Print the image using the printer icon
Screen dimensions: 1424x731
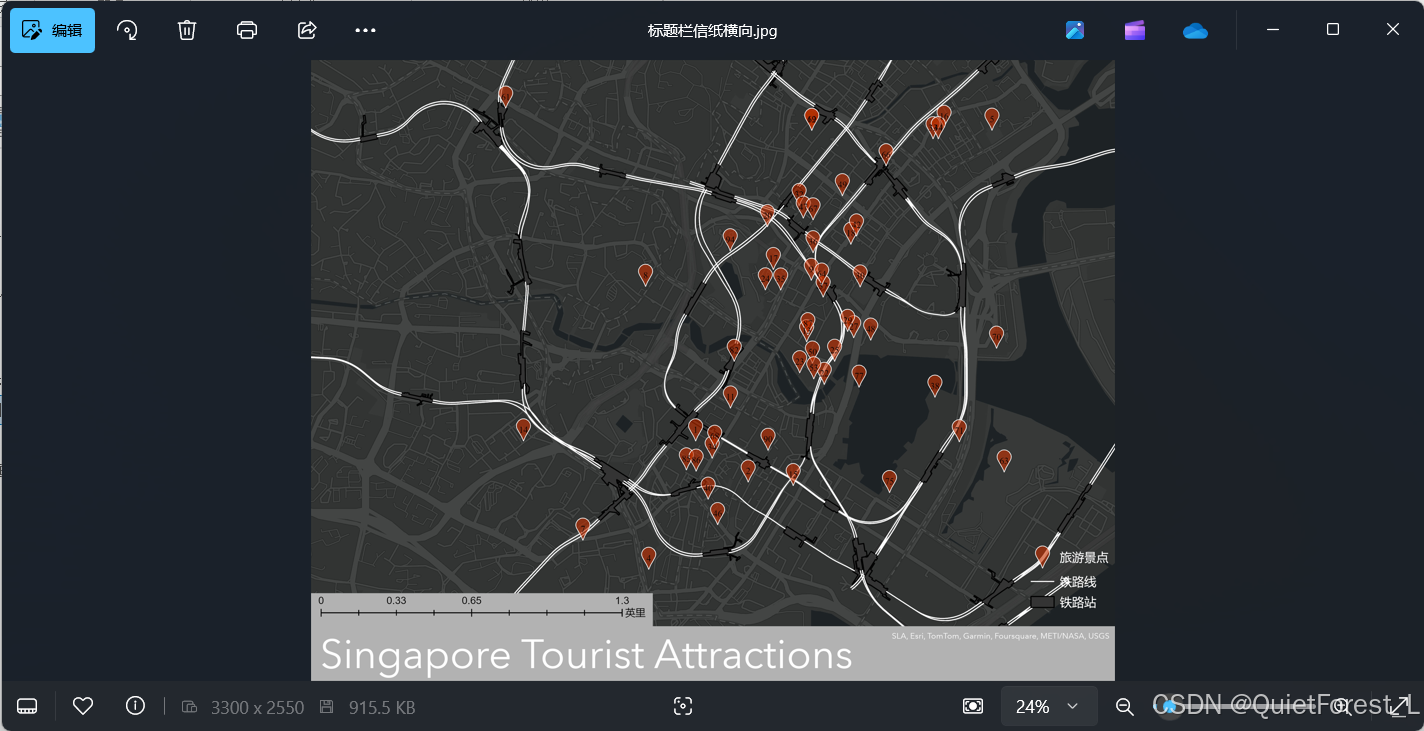pyautogui.click(x=247, y=30)
